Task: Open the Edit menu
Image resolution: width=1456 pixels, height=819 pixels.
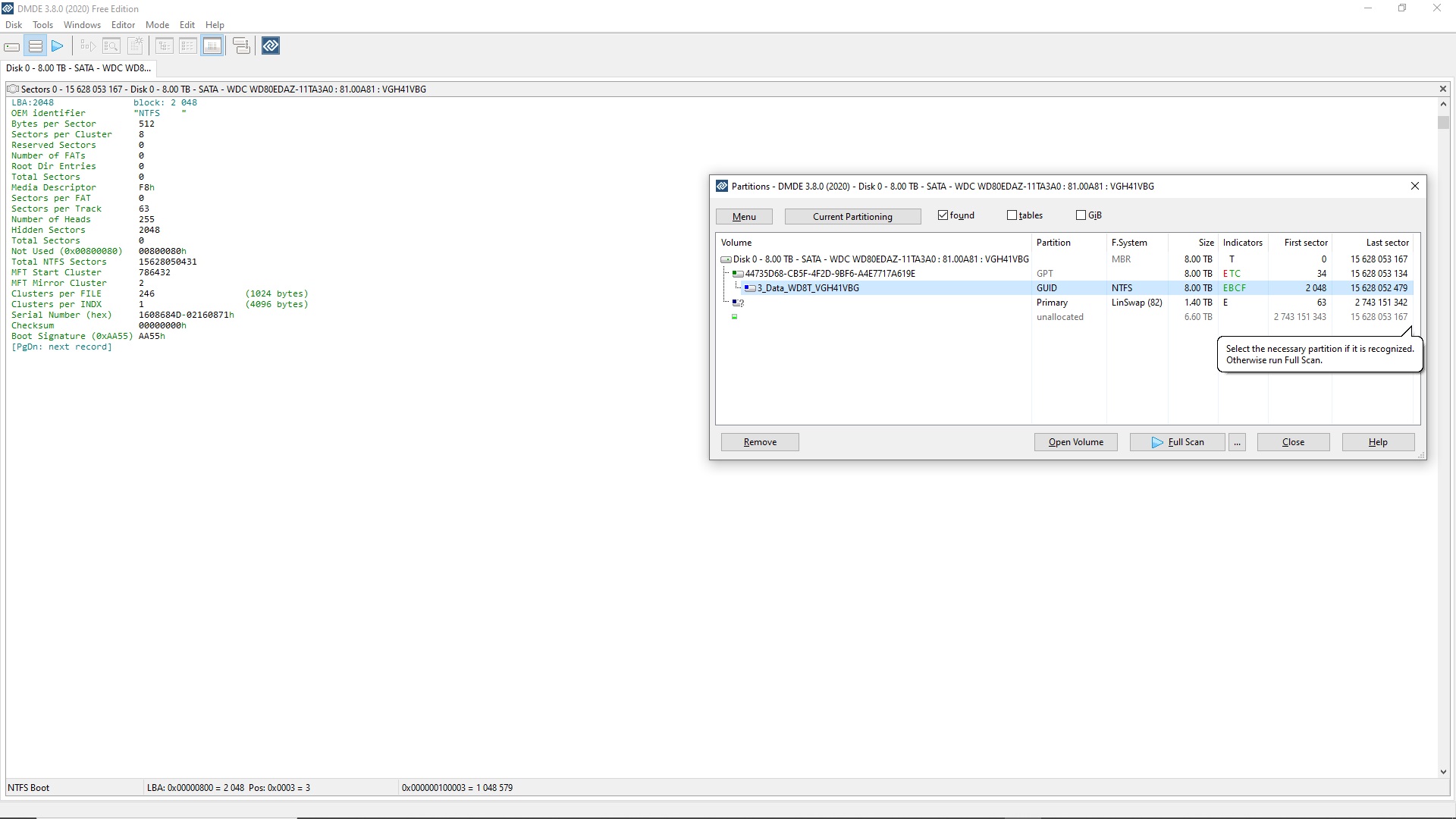Action: click(x=187, y=25)
